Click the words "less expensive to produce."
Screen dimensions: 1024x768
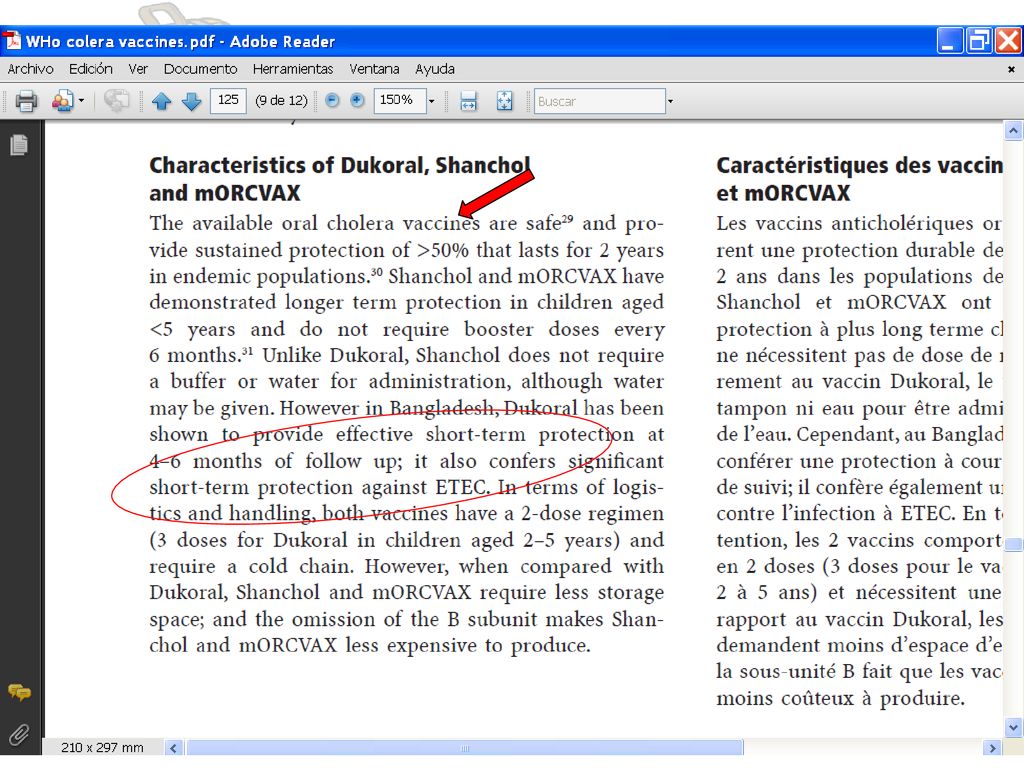coord(468,646)
